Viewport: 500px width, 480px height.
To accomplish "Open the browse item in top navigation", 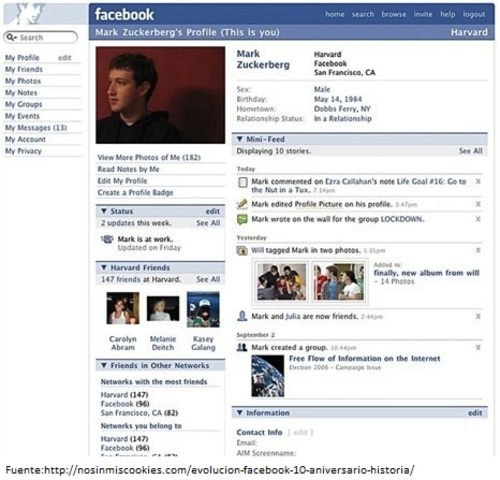I will point(394,14).
